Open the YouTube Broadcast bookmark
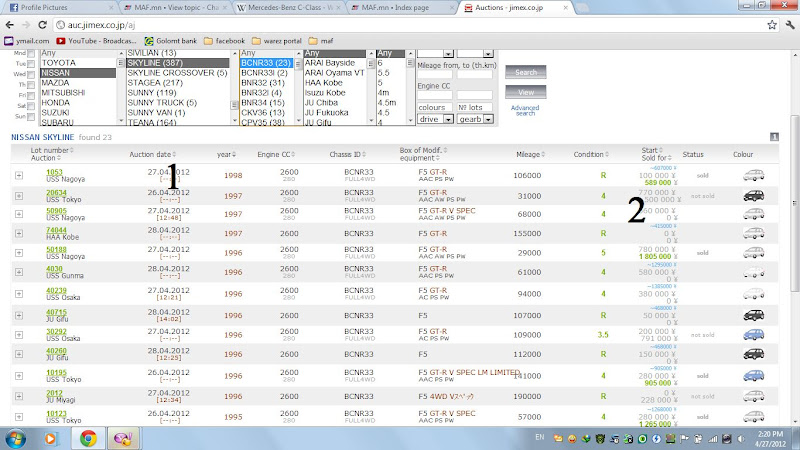 tap(96, 41)
